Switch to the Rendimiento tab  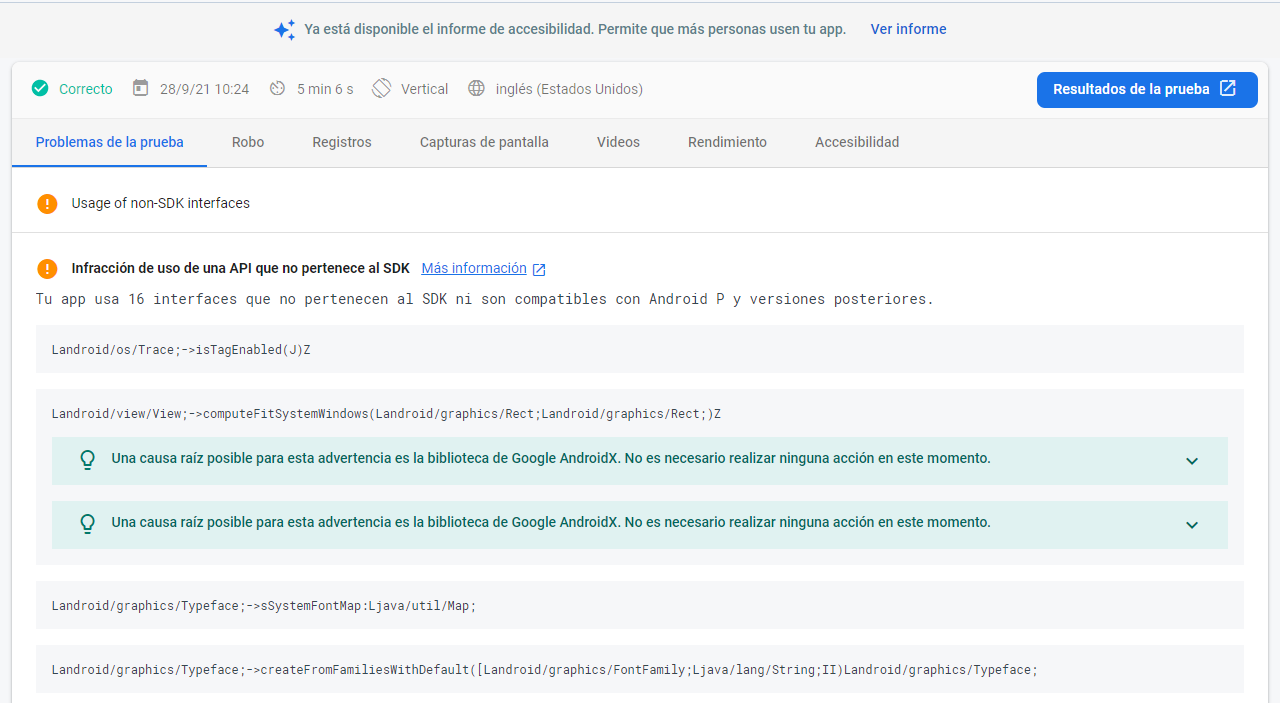727,142
